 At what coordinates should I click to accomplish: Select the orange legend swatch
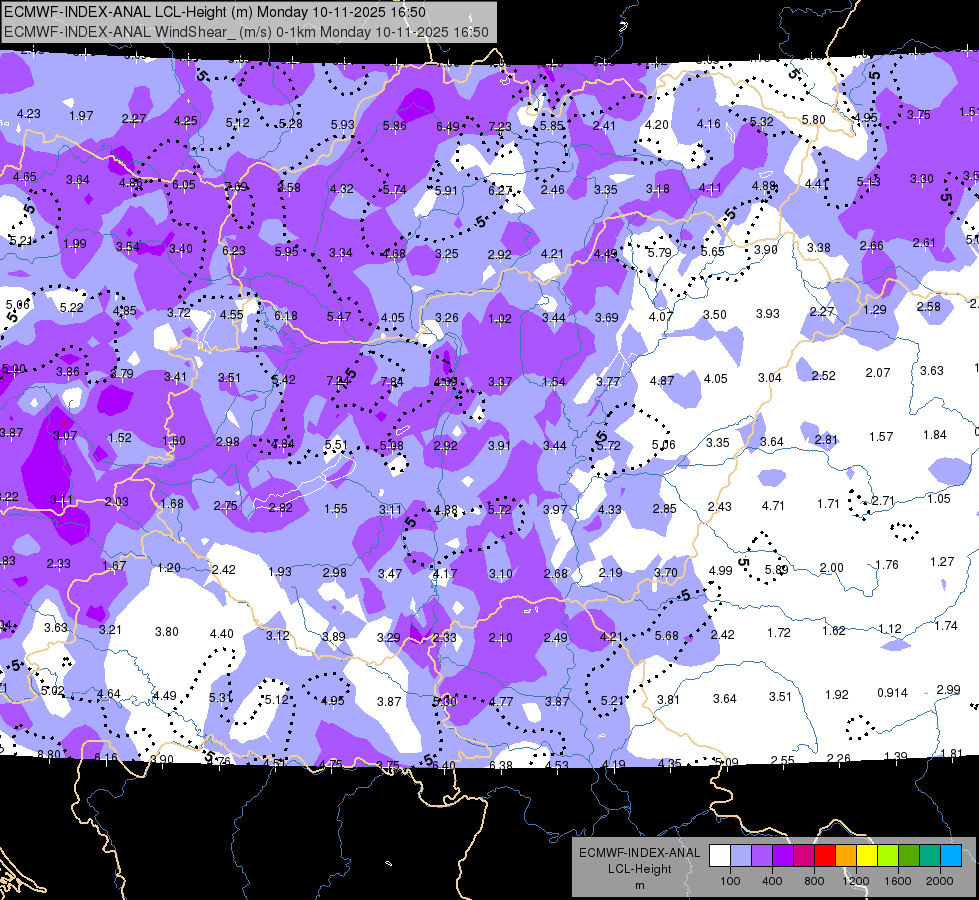(x=846, y=856)
